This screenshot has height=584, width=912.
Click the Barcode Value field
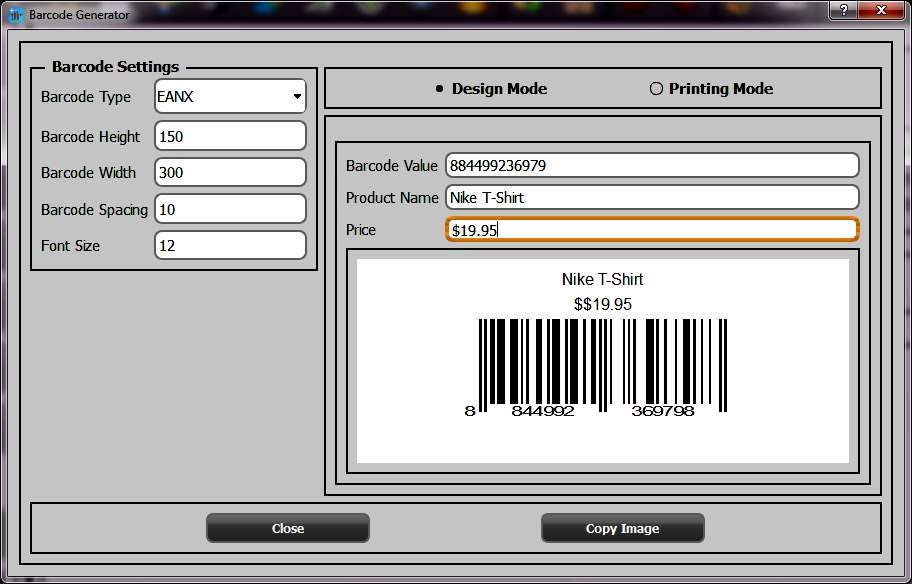tap(650, 165)
